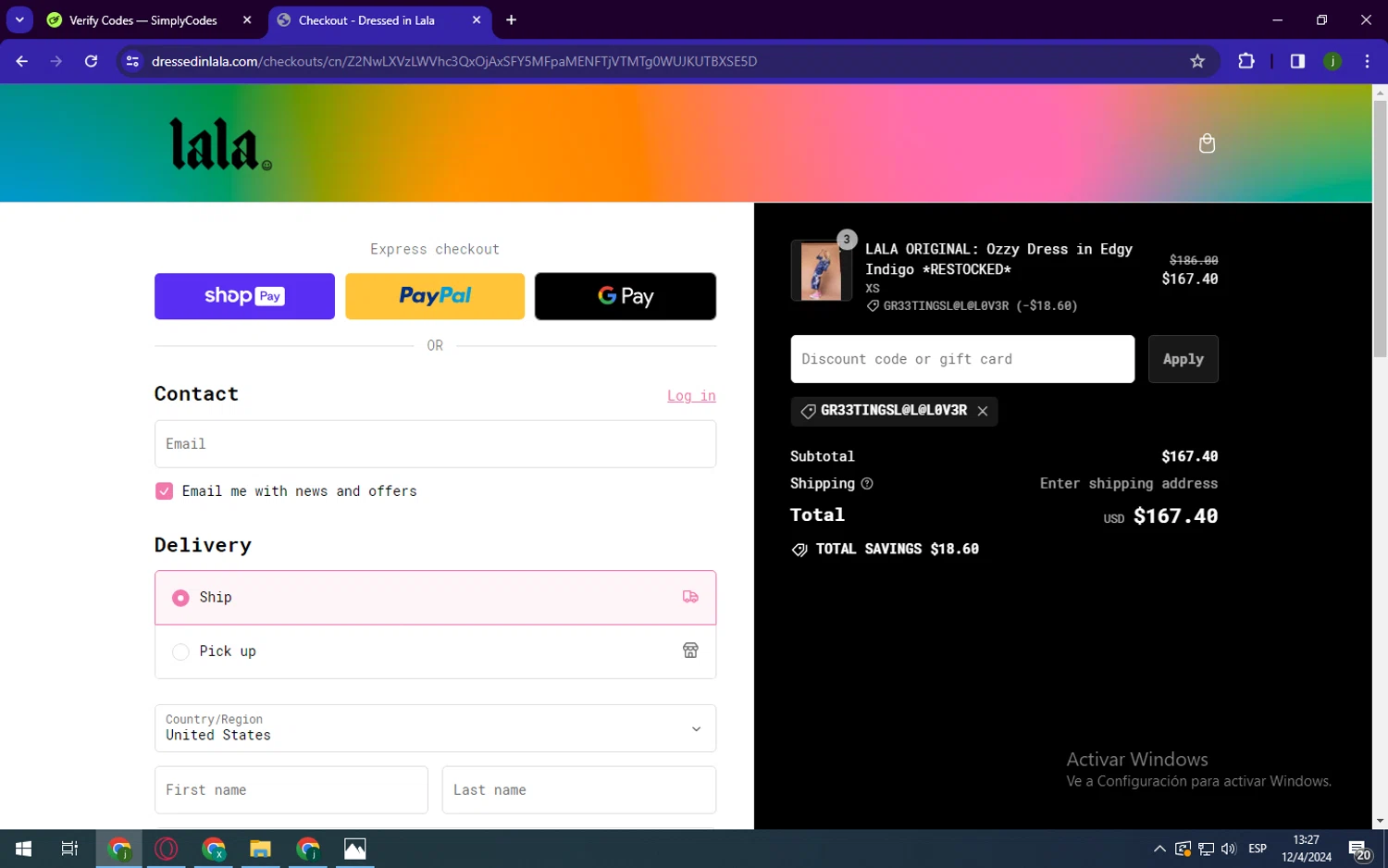Open the Photos app from the taskbar
The image size is (1388, 868).
point(354,849)
